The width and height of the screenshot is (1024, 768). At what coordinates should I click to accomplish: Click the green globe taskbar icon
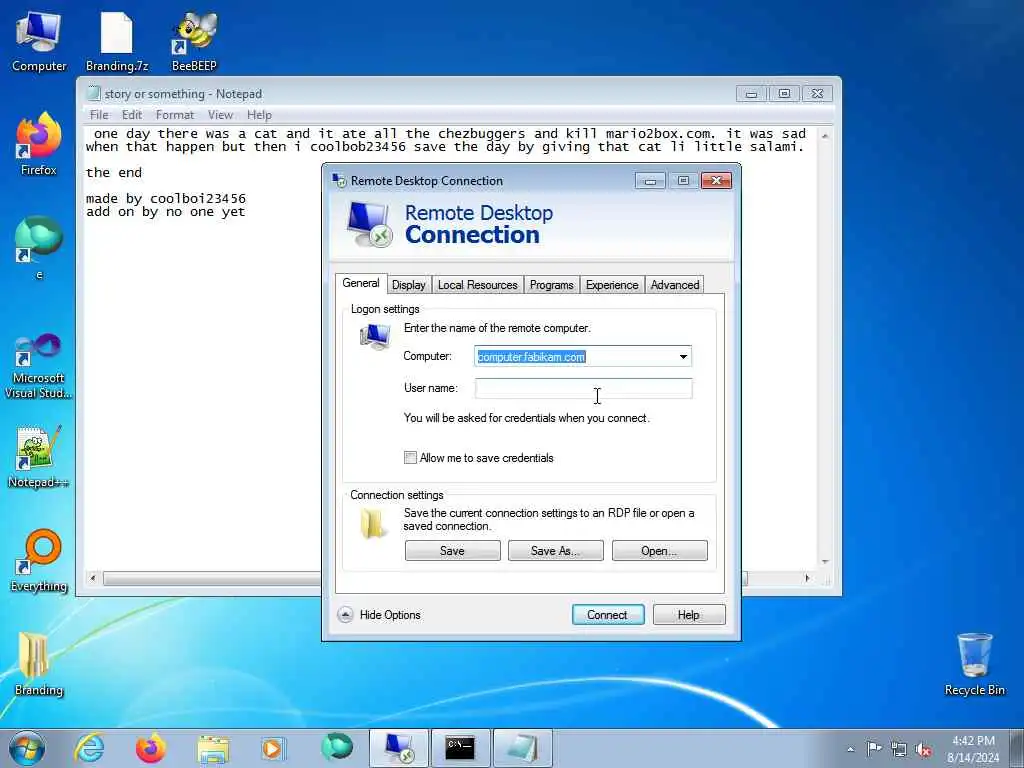[x=336, y=748]
